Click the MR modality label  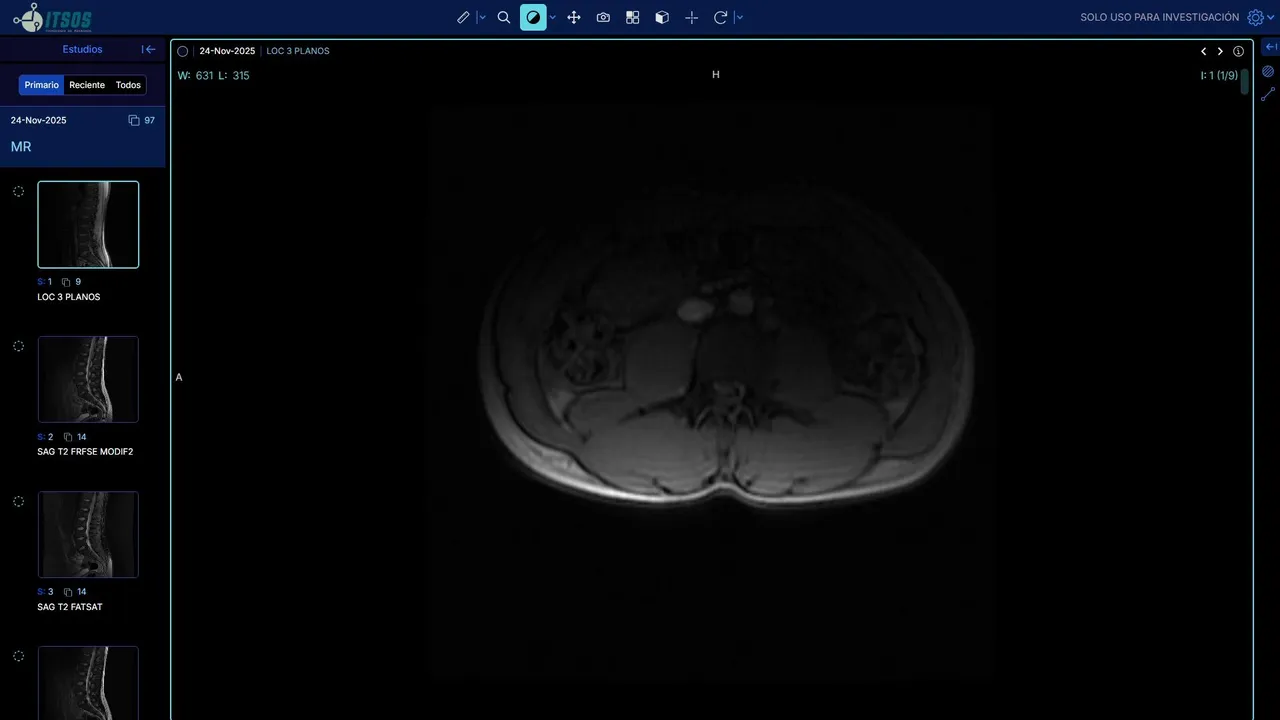coord(21,146)
